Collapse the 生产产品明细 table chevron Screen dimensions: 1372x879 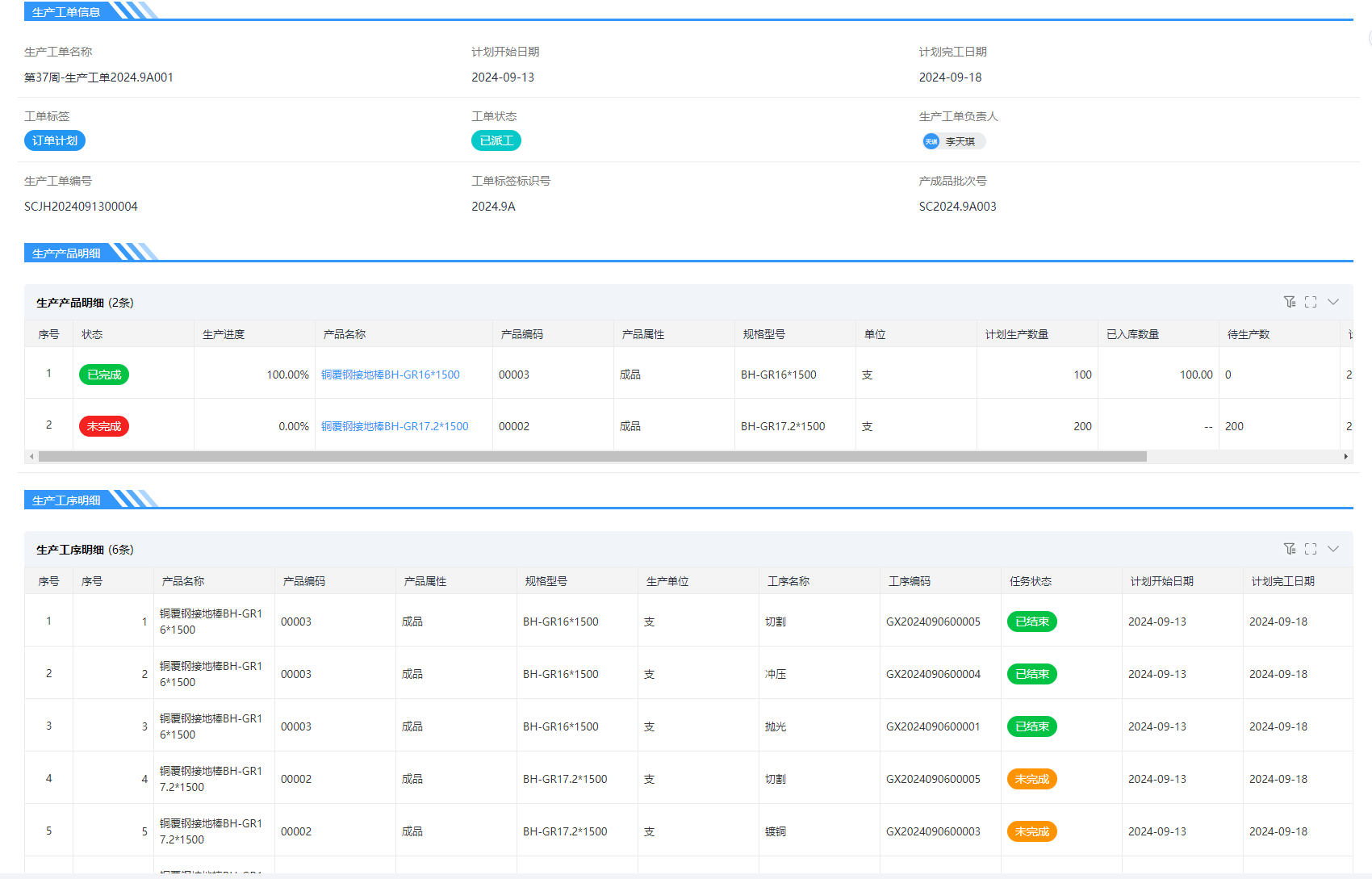click(1333, 302)
